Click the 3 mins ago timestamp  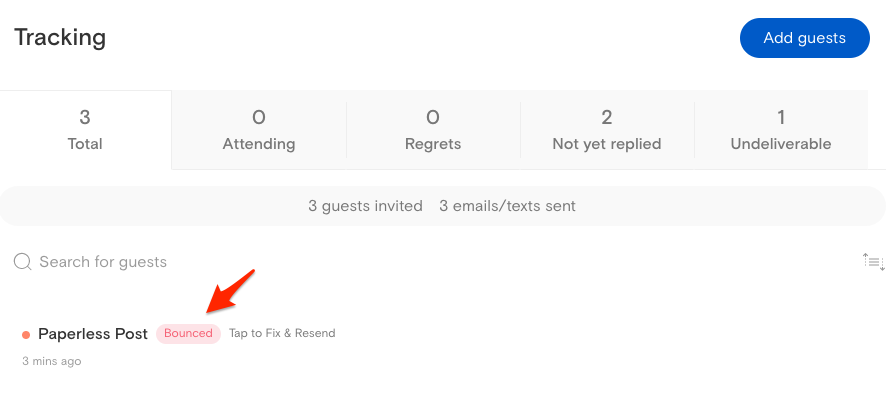pos(52,361)
